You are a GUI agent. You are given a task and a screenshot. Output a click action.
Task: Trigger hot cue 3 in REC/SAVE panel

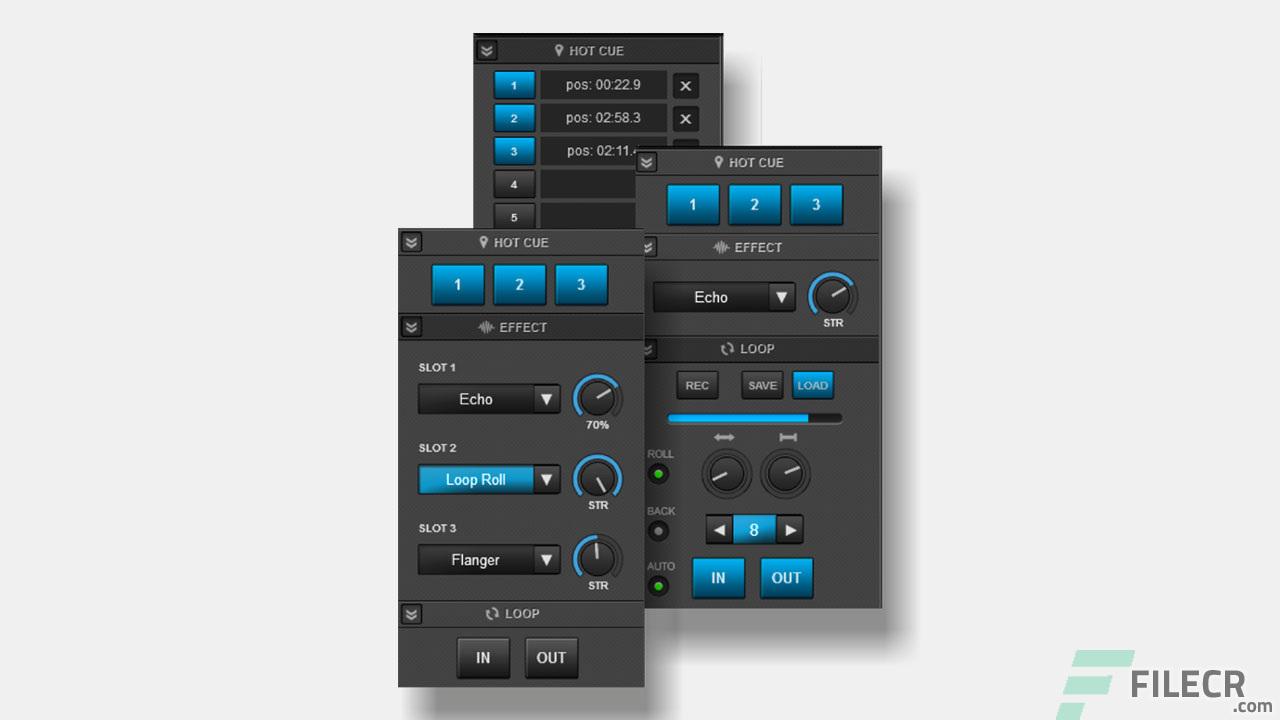tap(816, 204)
